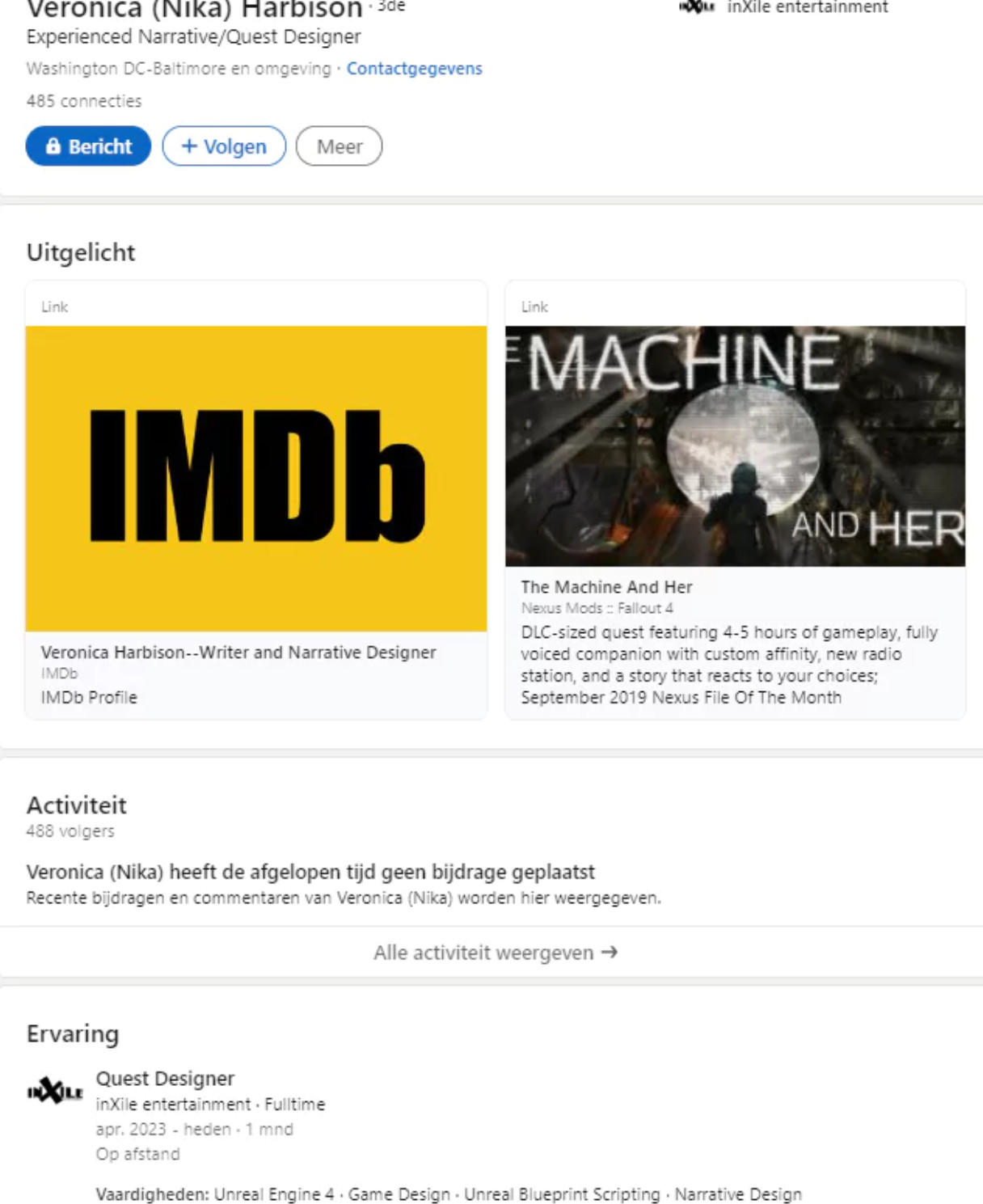Click the Uitgelicht section heading
This screenshot has width=983, height=1204.
81,252
